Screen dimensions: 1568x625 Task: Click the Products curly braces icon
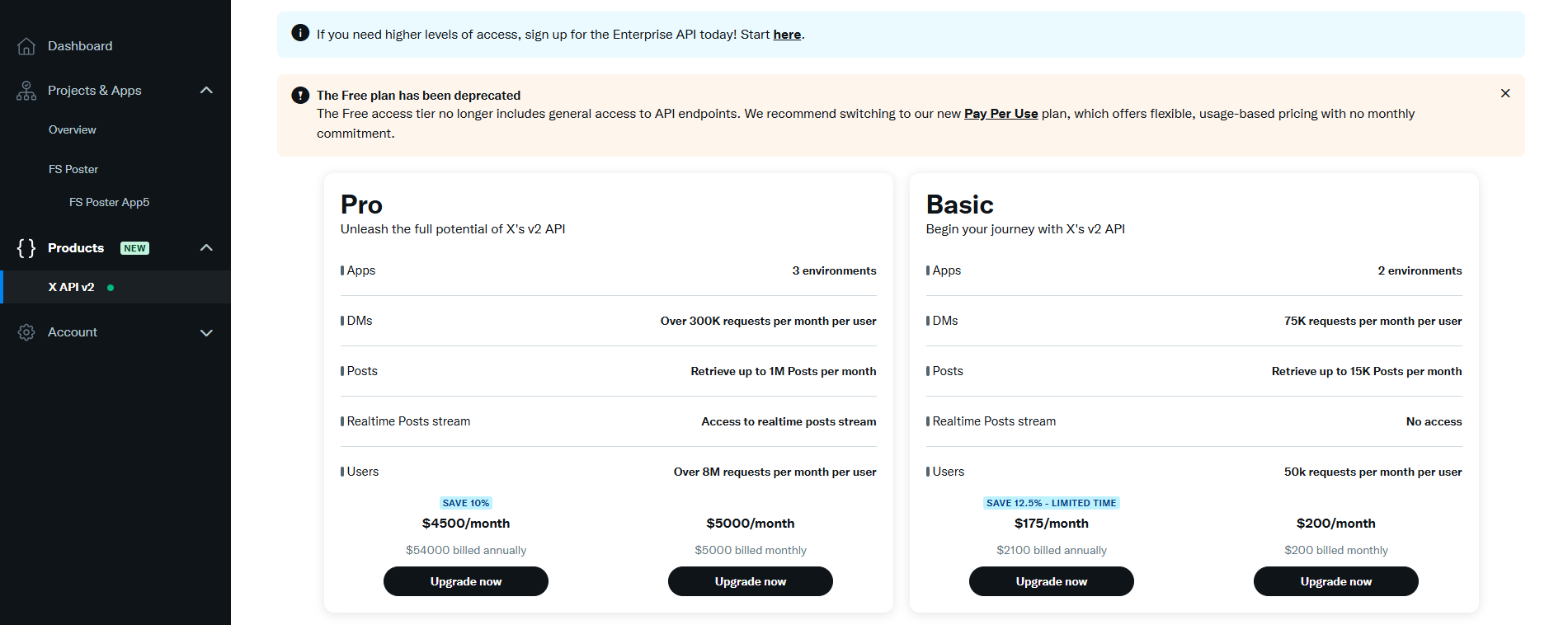click(26, 248)
